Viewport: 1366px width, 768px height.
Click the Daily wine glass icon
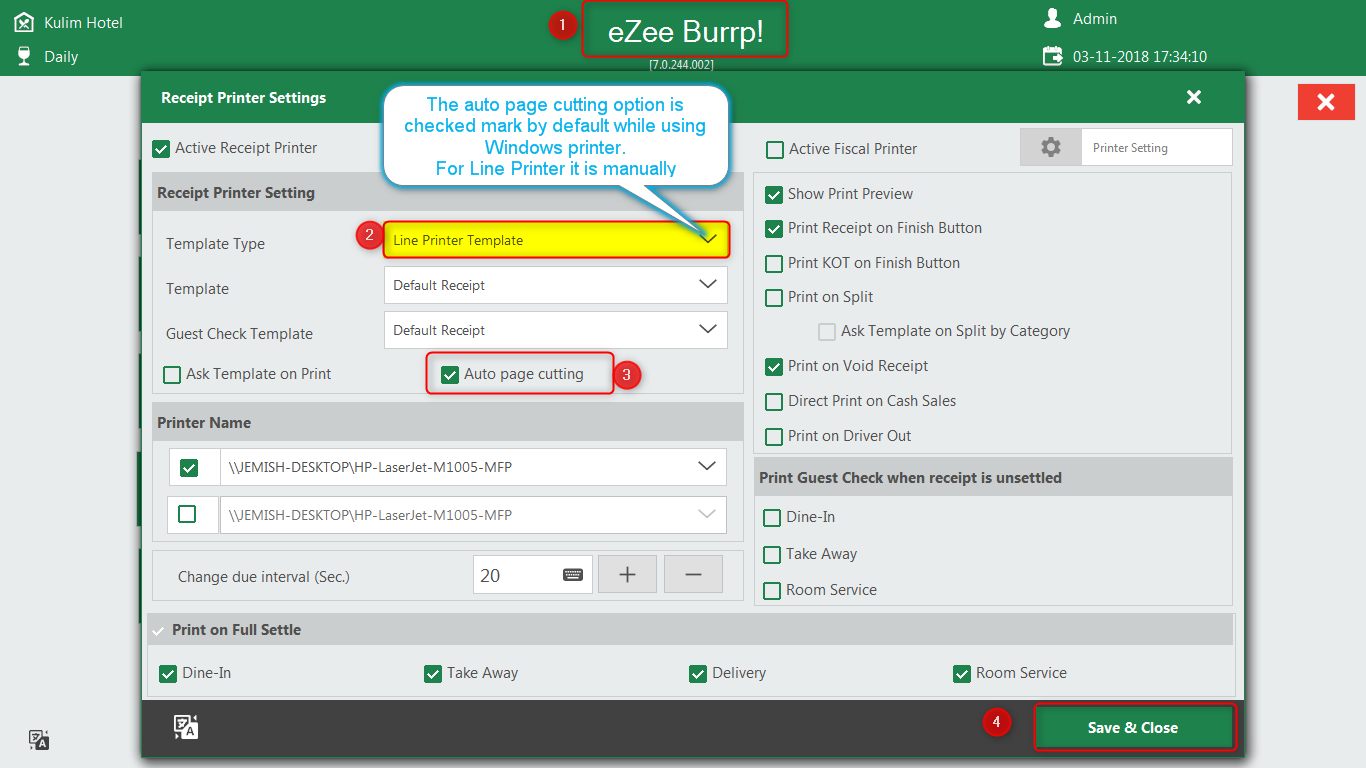pyautogui.click(x=24, y=56)
